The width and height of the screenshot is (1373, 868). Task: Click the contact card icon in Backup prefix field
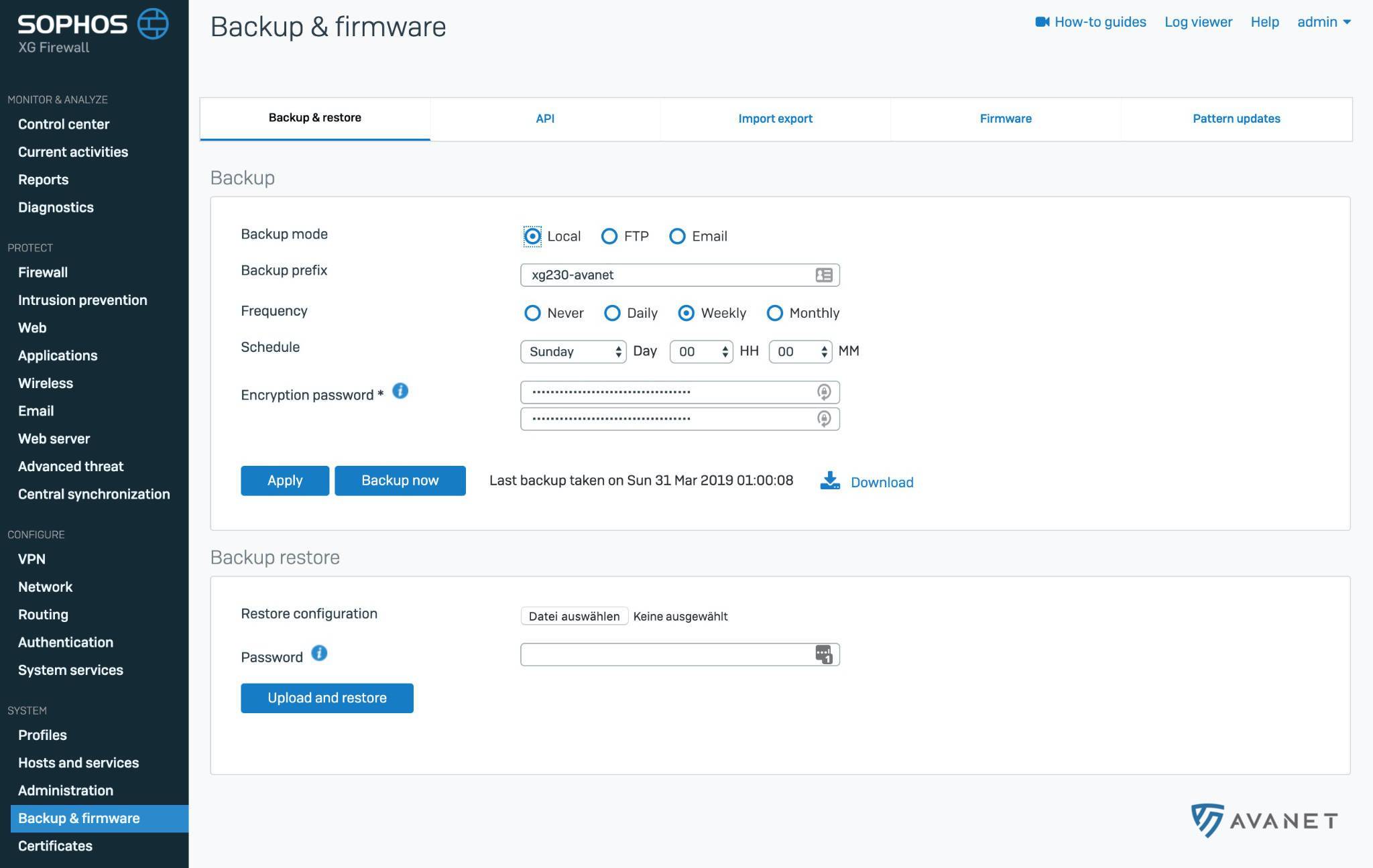pyautogui.click(x=823, y=275)
